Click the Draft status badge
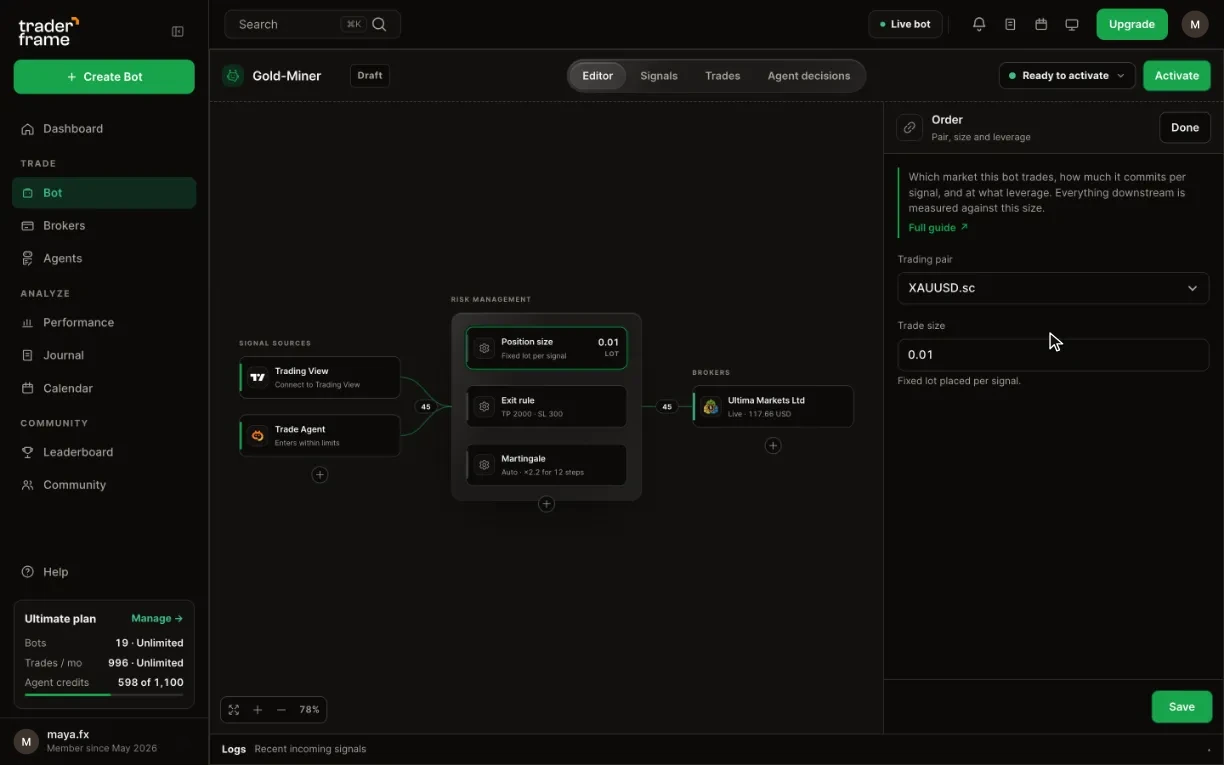The height and width of the screenshot is (765, 1224). click(x=370, y=76)
